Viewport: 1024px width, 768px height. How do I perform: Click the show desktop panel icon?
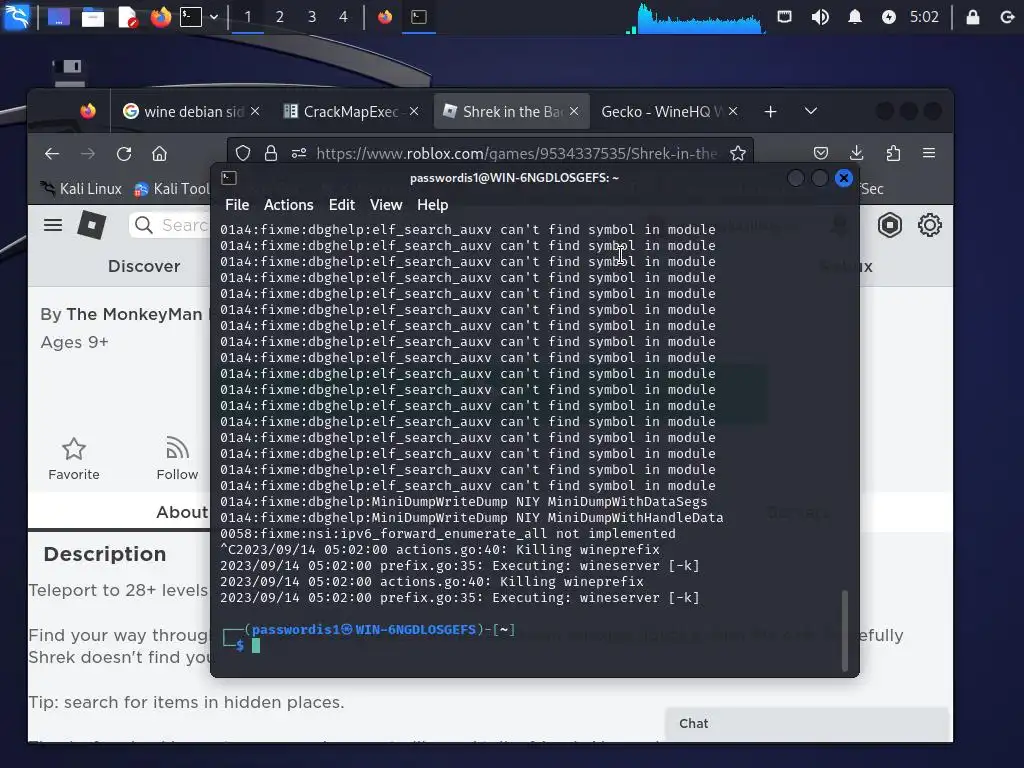click(59, 17)
